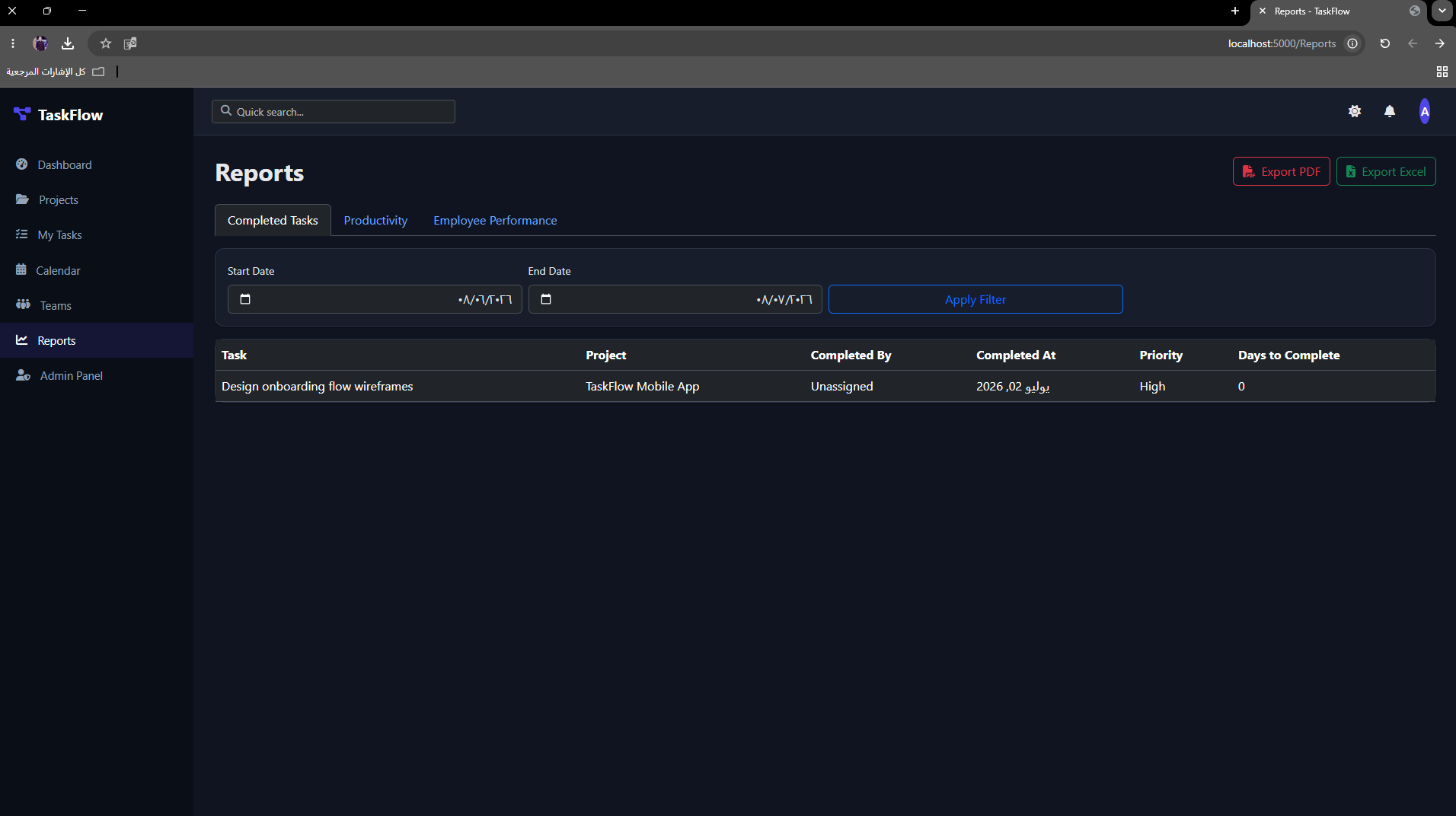Open Dashboard from the sidebar
Viewport: 1456px width, 816px height.
[97, 164]
